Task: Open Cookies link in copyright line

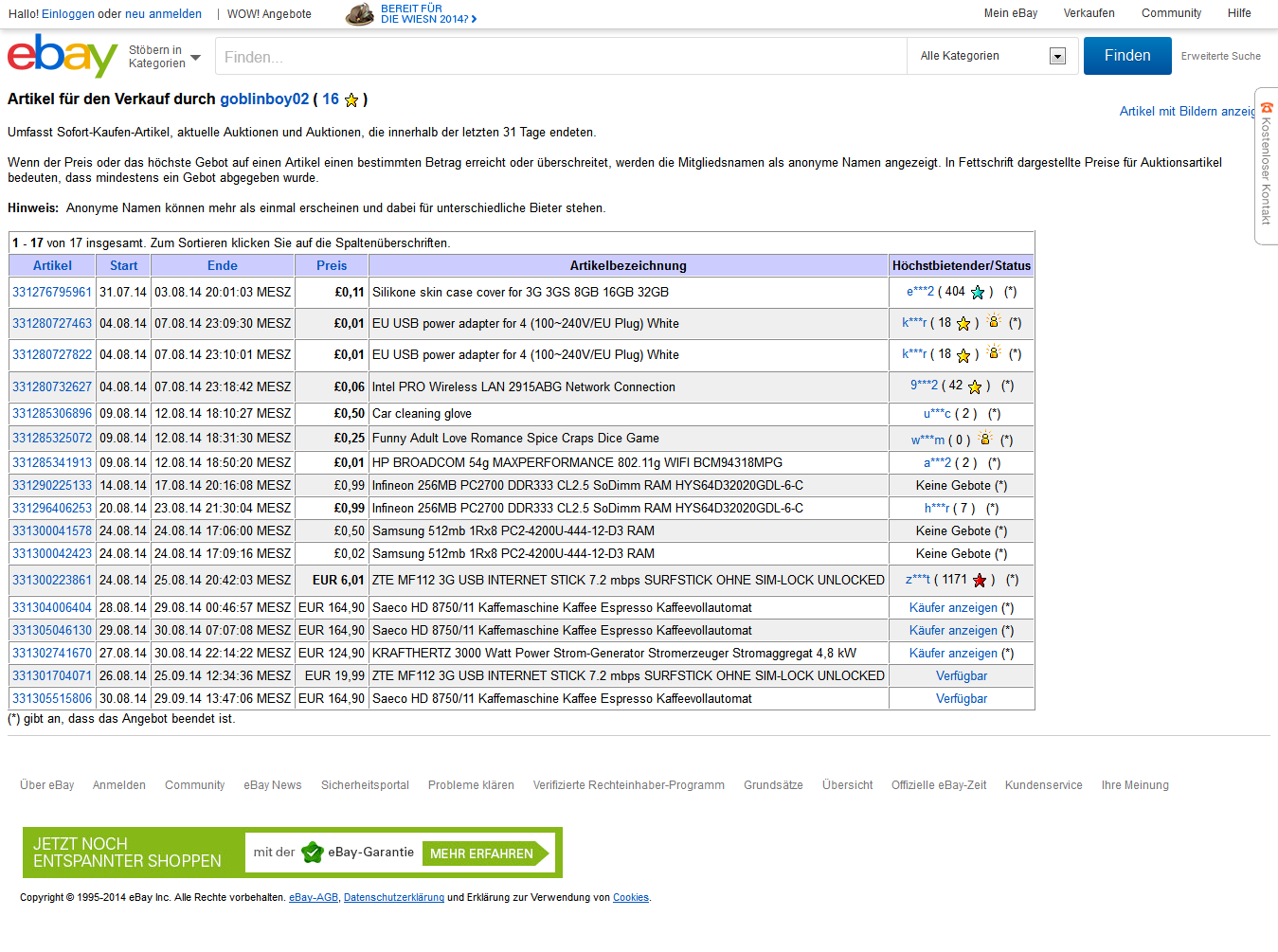Action: 631,898
